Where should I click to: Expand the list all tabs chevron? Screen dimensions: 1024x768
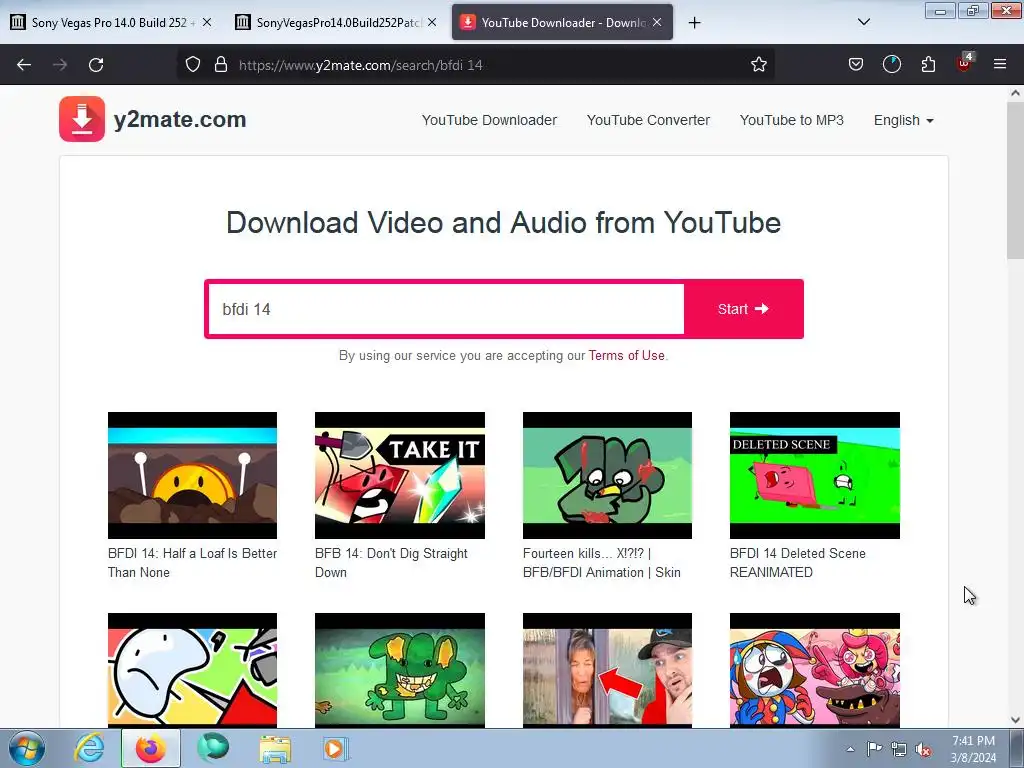click(863, 22)
